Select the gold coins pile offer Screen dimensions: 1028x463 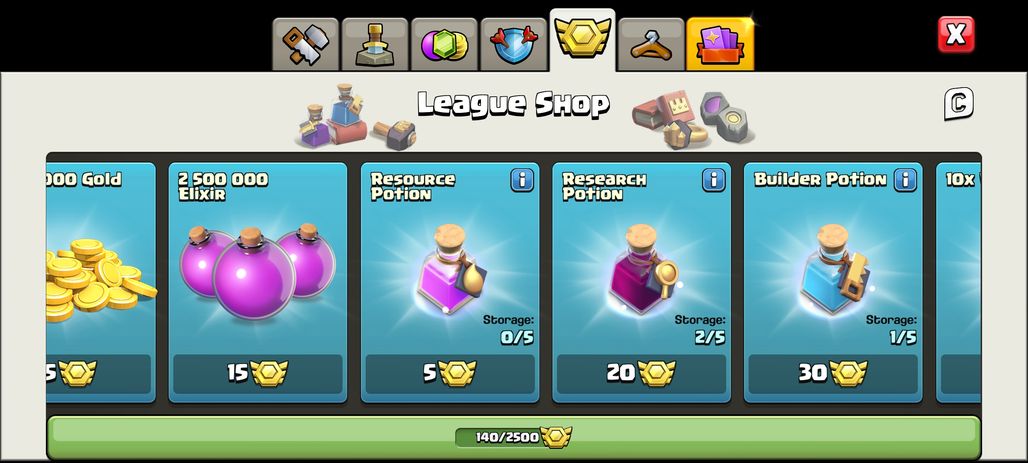(101, 282)
